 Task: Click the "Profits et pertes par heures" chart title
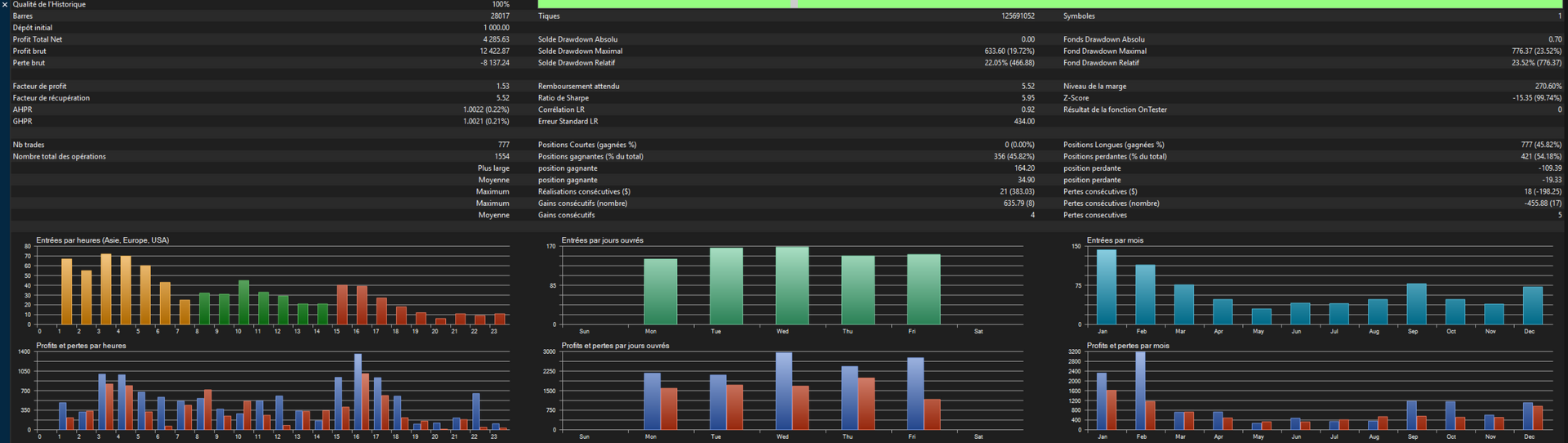[x=81, y=346]
